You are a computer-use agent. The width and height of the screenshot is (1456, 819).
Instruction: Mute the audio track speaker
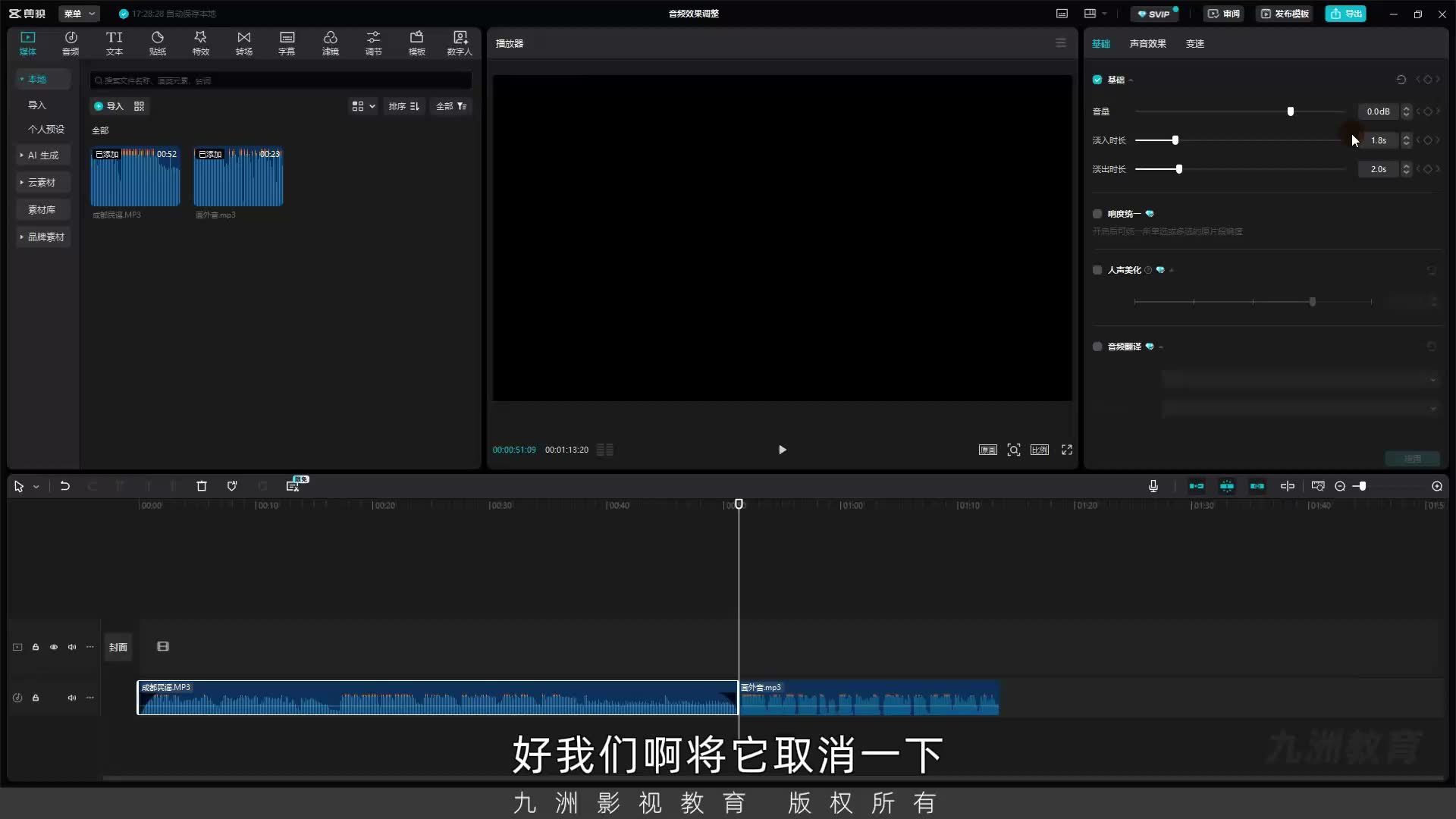pos(72,698)
